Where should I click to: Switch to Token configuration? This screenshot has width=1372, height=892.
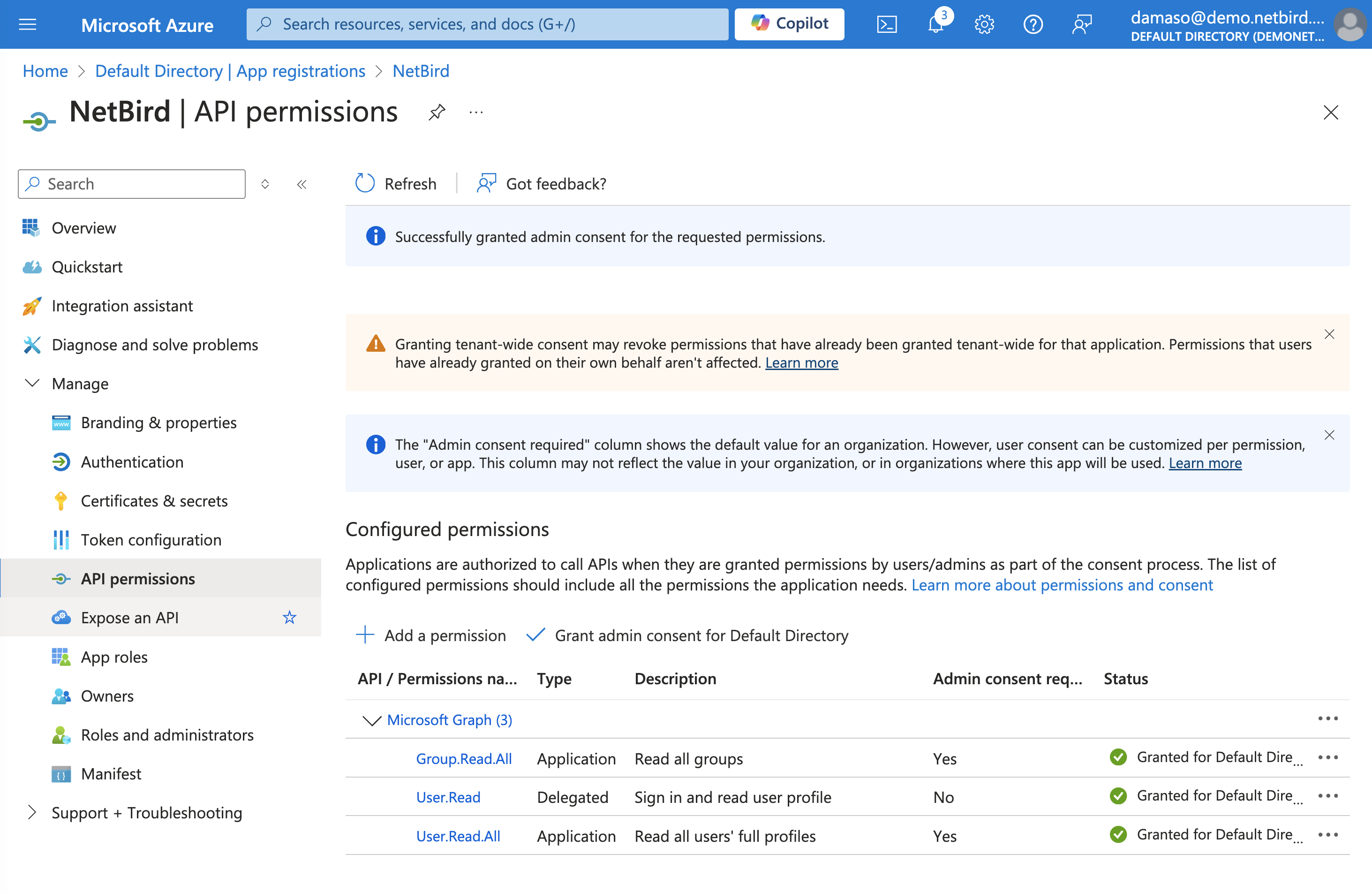tap(151, 540)
